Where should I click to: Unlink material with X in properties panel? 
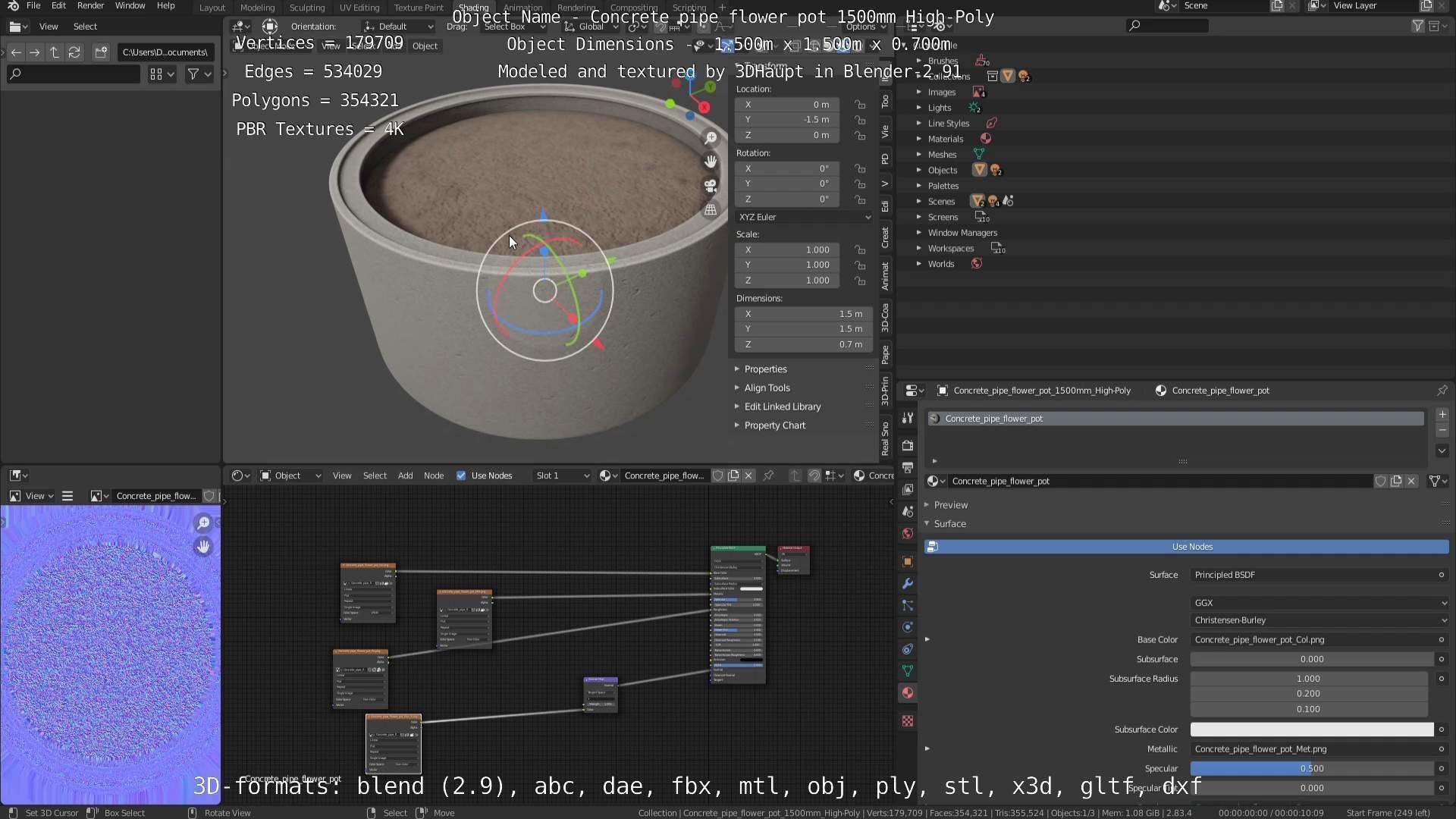tap(1411, 482)
